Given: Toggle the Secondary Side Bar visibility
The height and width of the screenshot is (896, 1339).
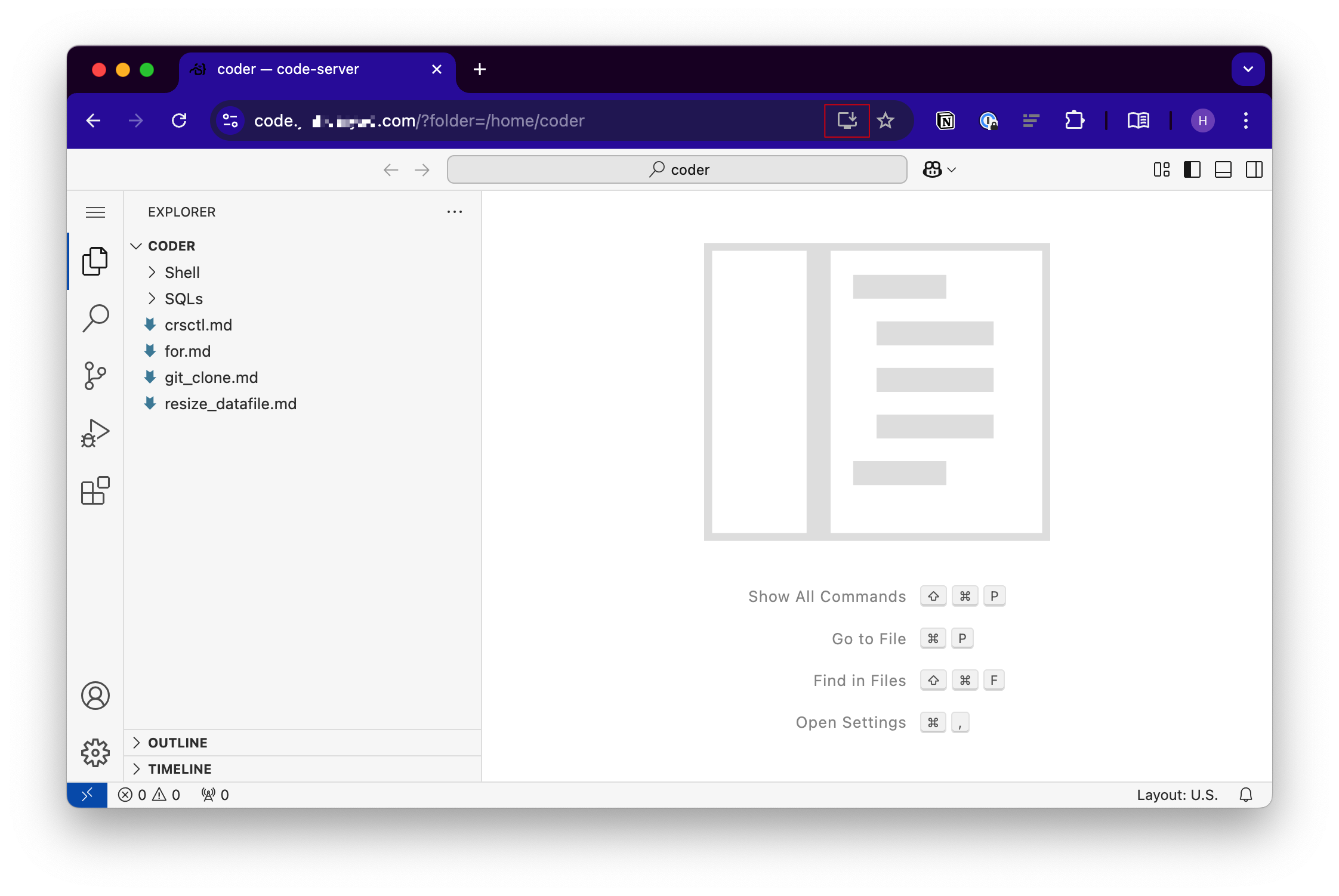Looking at the screenshot, I should pos(1254,170).
